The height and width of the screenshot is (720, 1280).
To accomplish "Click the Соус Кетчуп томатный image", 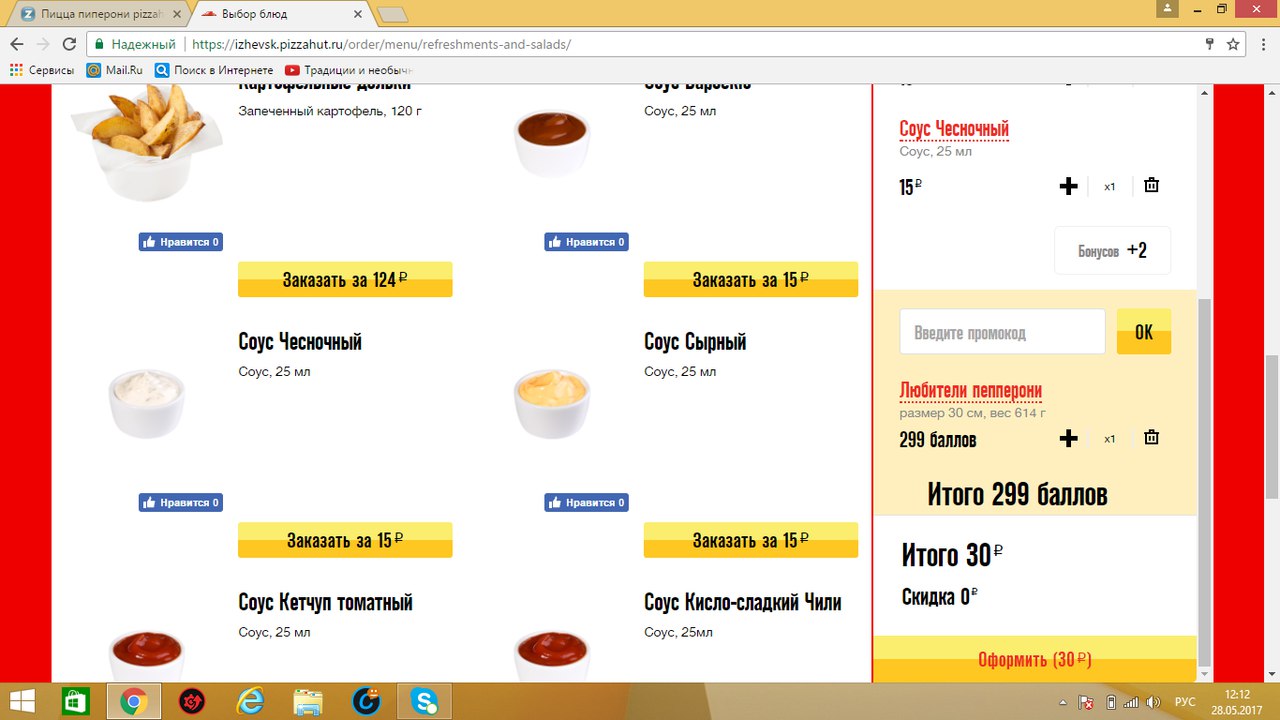I will 146,655.
